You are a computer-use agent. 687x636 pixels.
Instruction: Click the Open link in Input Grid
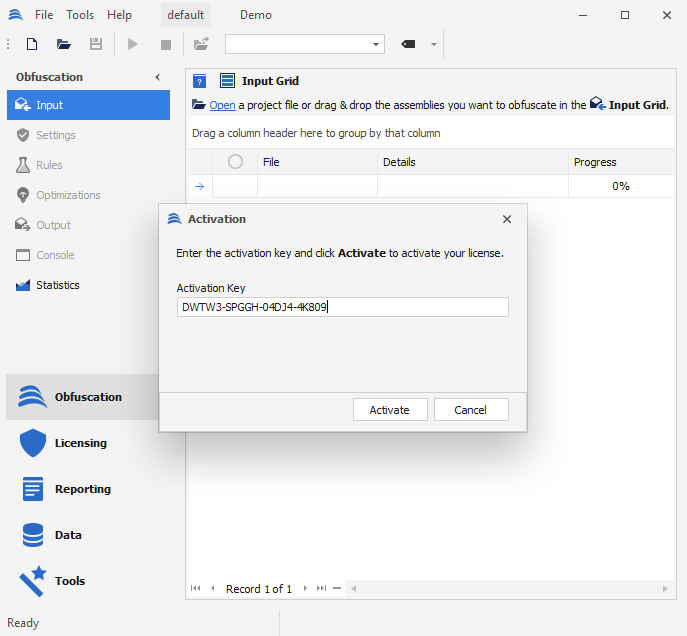click(x=222, y=105)
